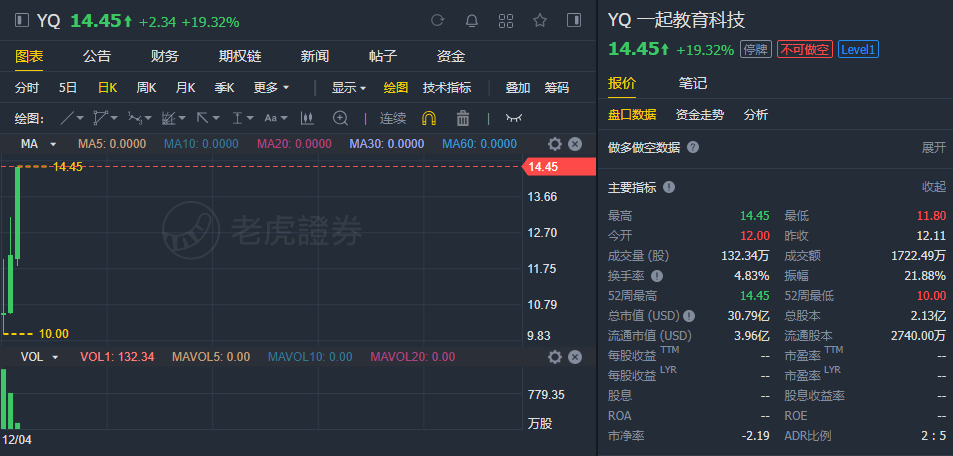This screenshot has width=953, height=456.
Task: Select the 日K daily candlestick view
Action: tap(108, 88)
